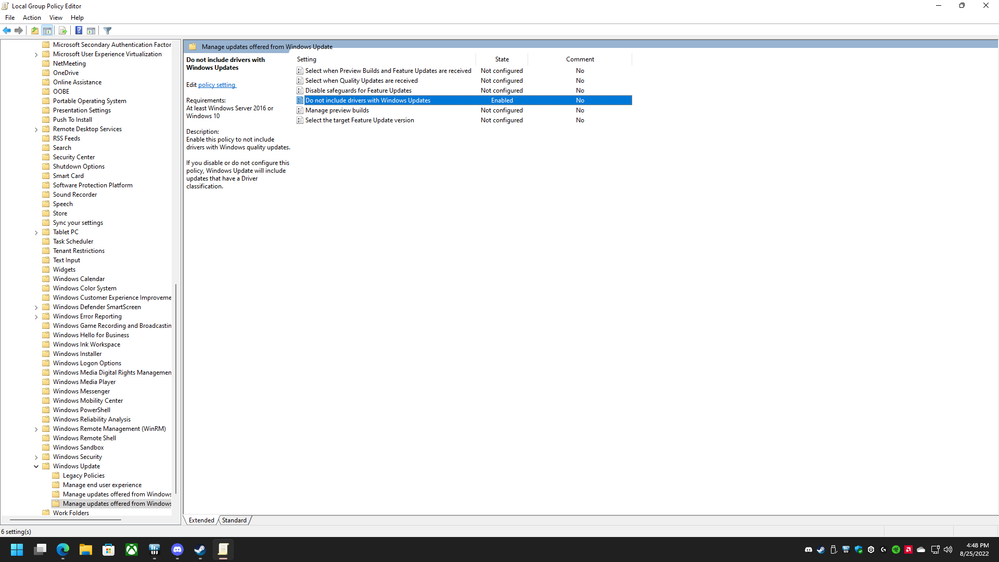Switch to the Extended tab
999x562 pixels.
(201, 521)
